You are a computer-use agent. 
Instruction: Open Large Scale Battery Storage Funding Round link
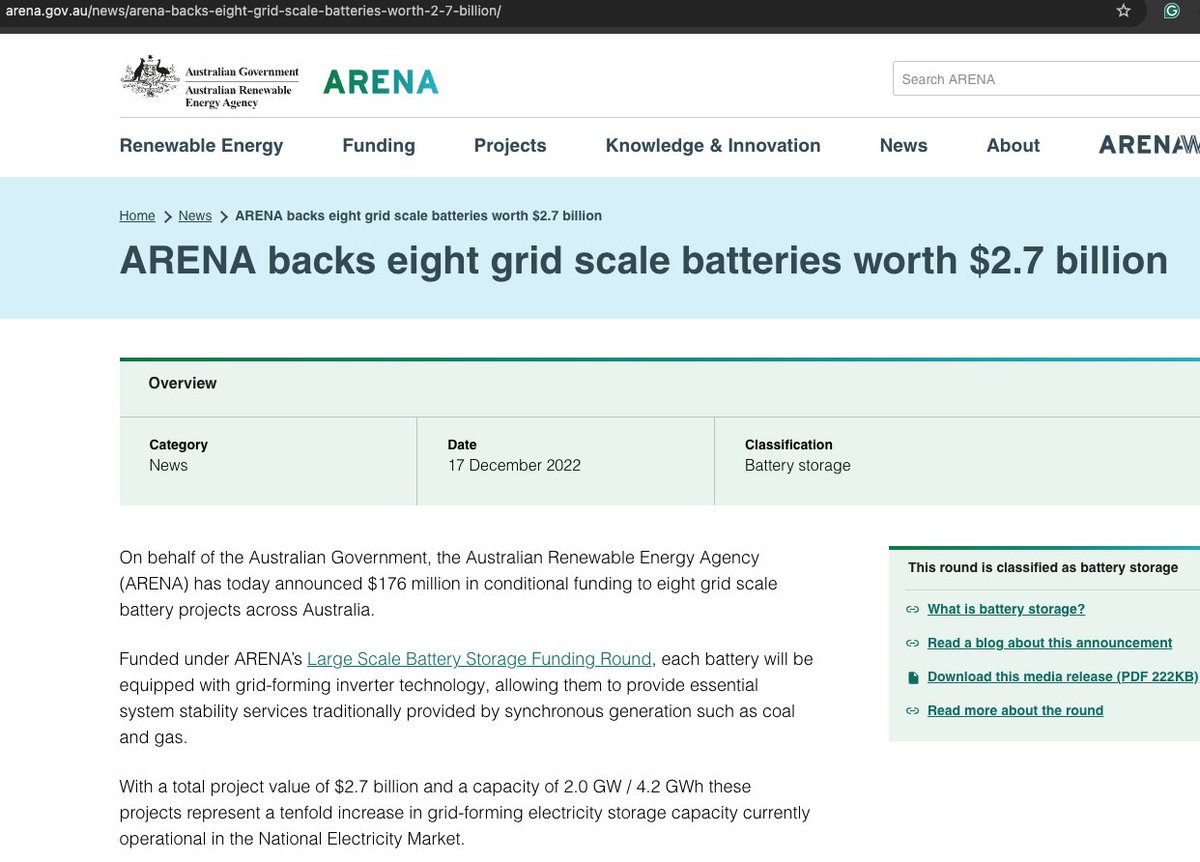click(479, 659)
